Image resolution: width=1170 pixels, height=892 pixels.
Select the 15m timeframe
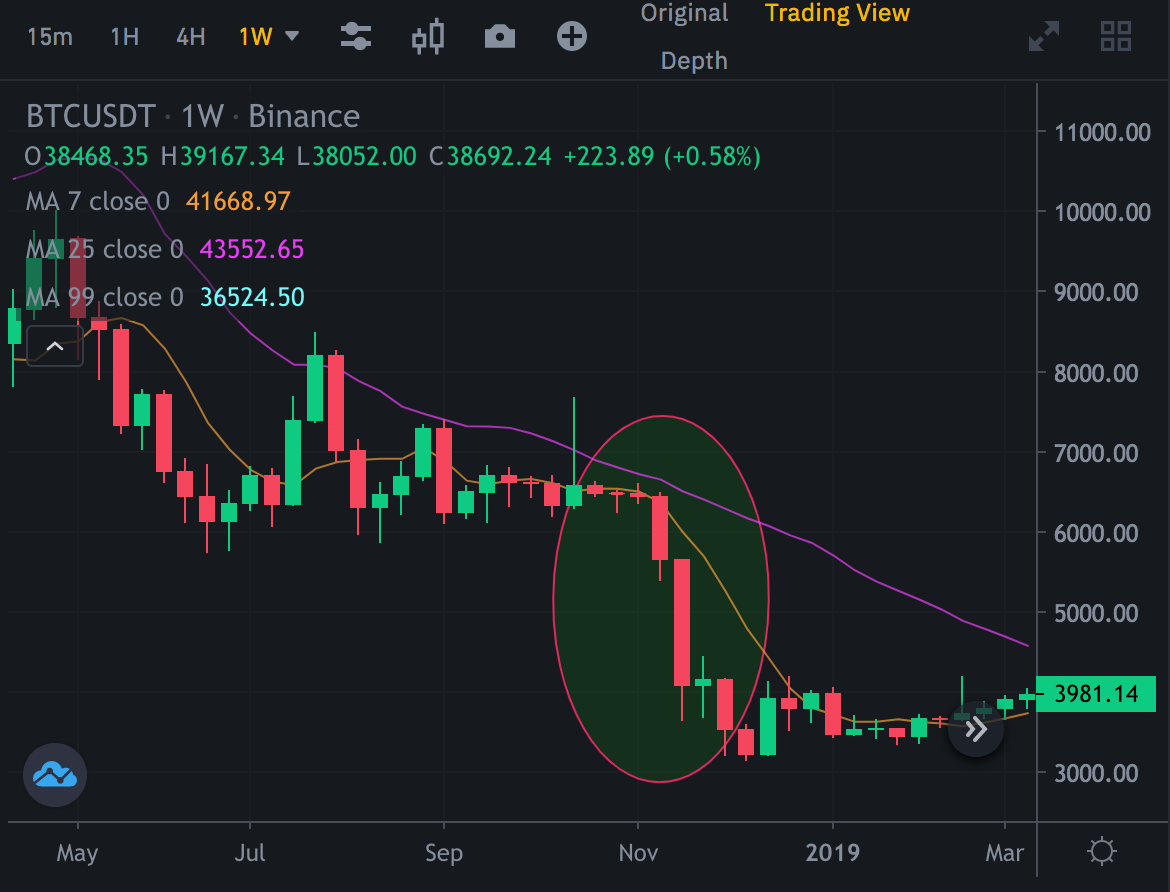point(50,37)
